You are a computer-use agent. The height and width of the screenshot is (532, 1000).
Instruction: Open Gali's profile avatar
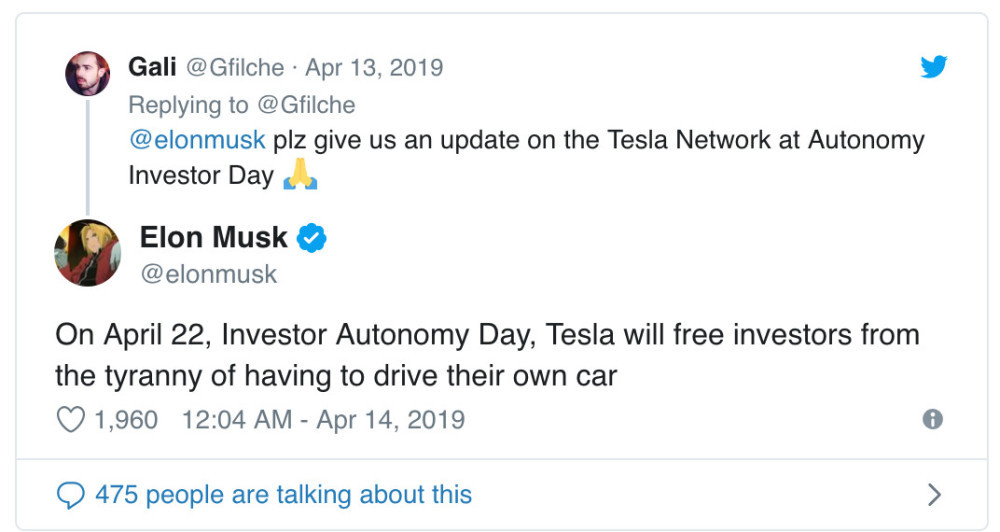pos(87,74)
